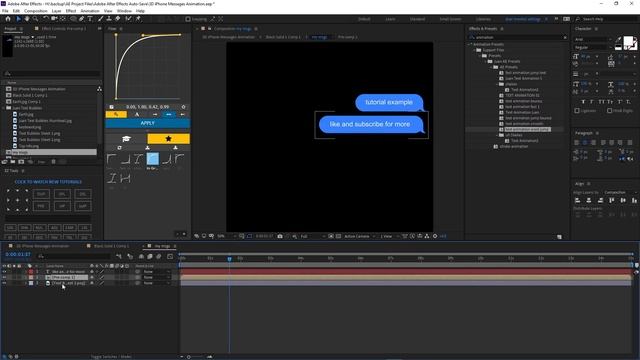Click the composition mini-flowchart timeline icon
The image size is (640, 360).
tap(119, 256)
